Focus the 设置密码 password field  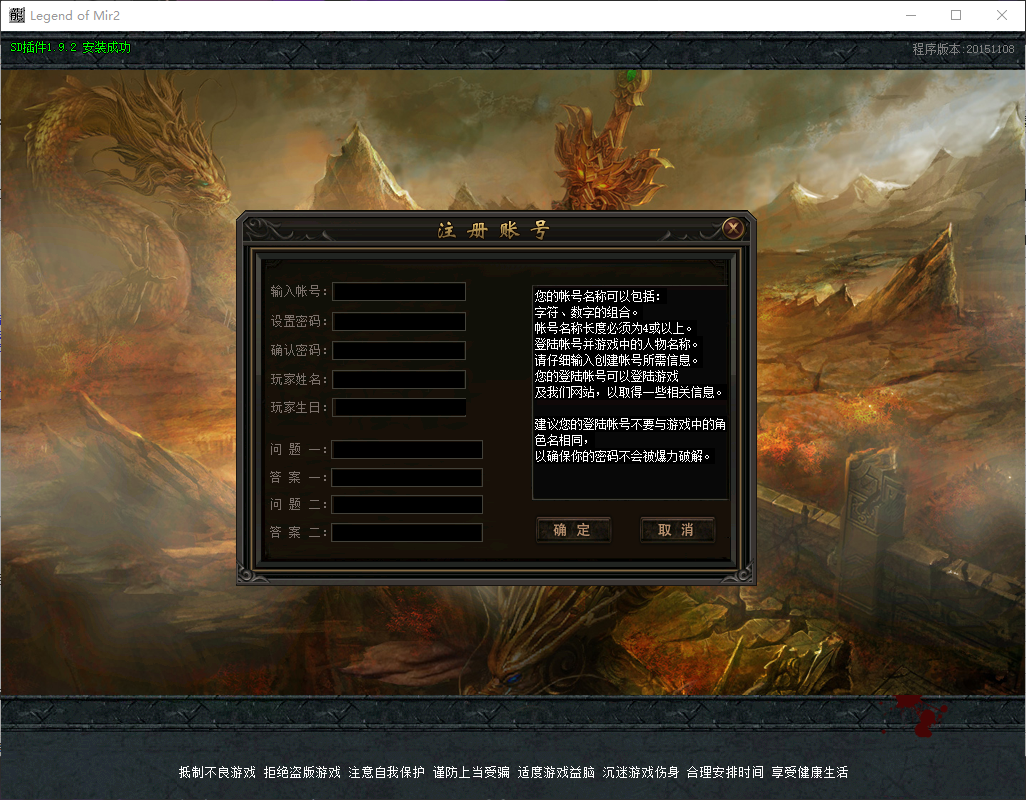pyautogui.click(x=399, y=321)
